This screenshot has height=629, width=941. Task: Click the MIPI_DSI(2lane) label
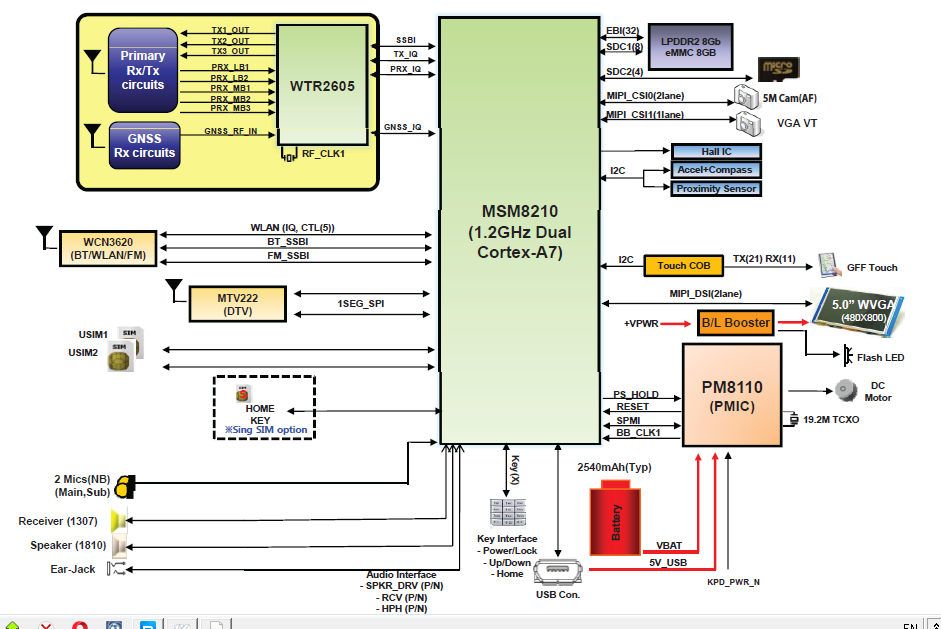click(x=706, y=293)
